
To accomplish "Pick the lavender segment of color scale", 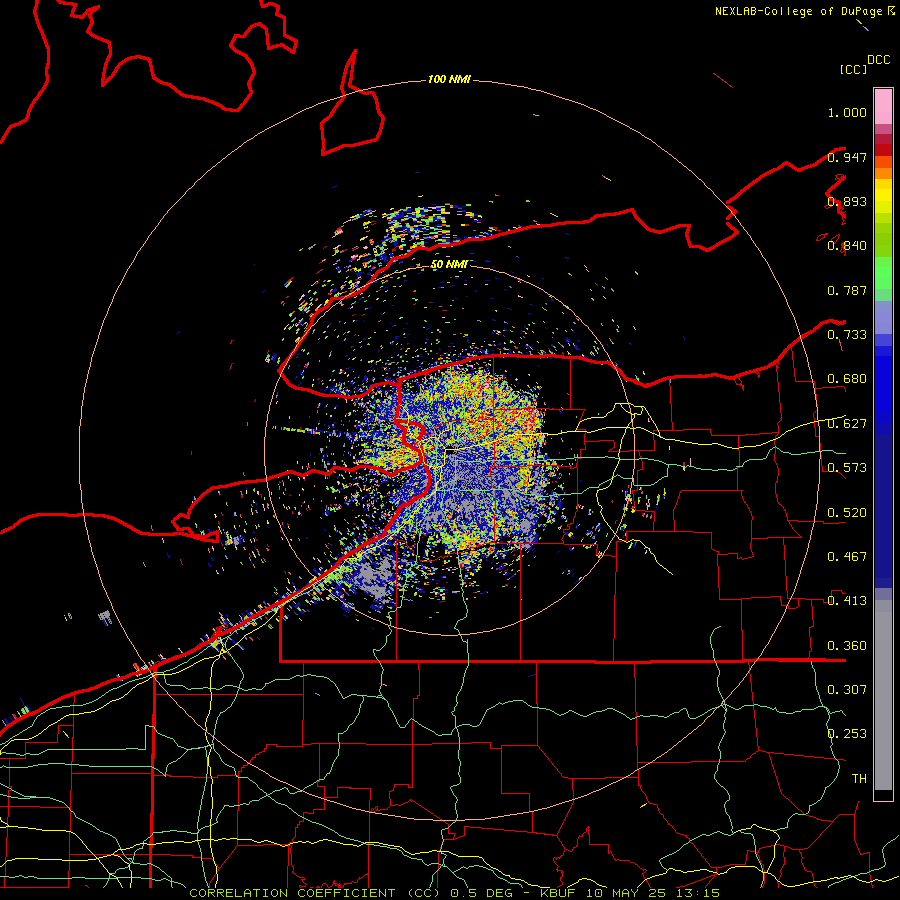I will tap(883, 317).
